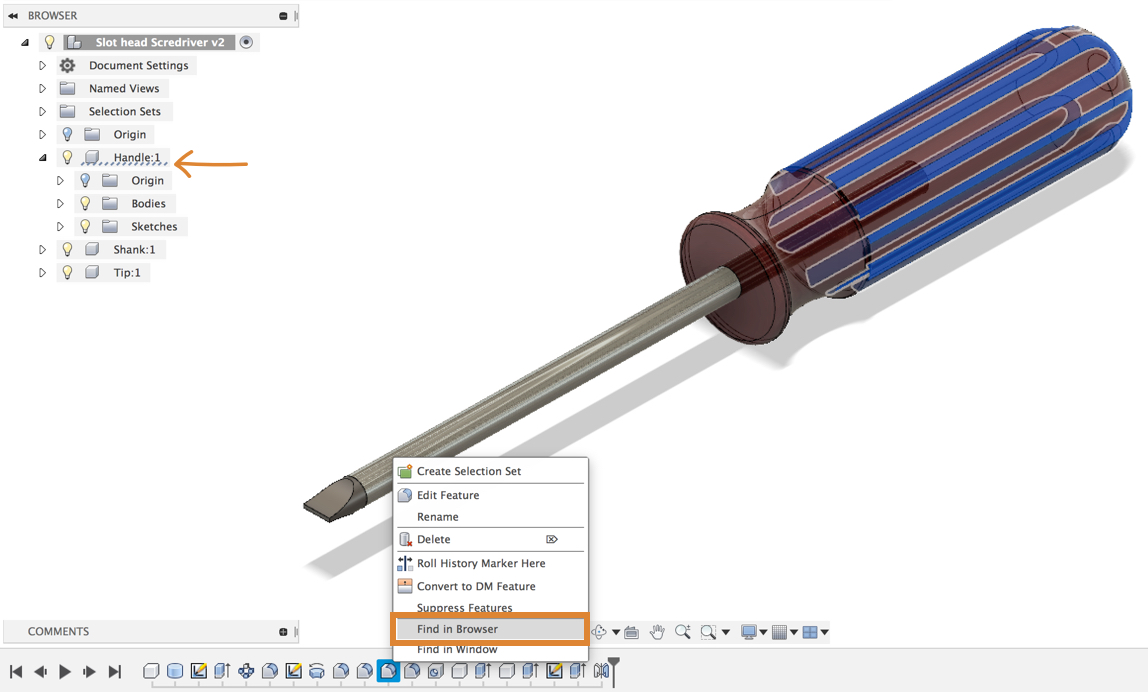Toggle the Sketches folder lightbulb
This screenshot has height=692, width=1148.
tap(85, 226)
